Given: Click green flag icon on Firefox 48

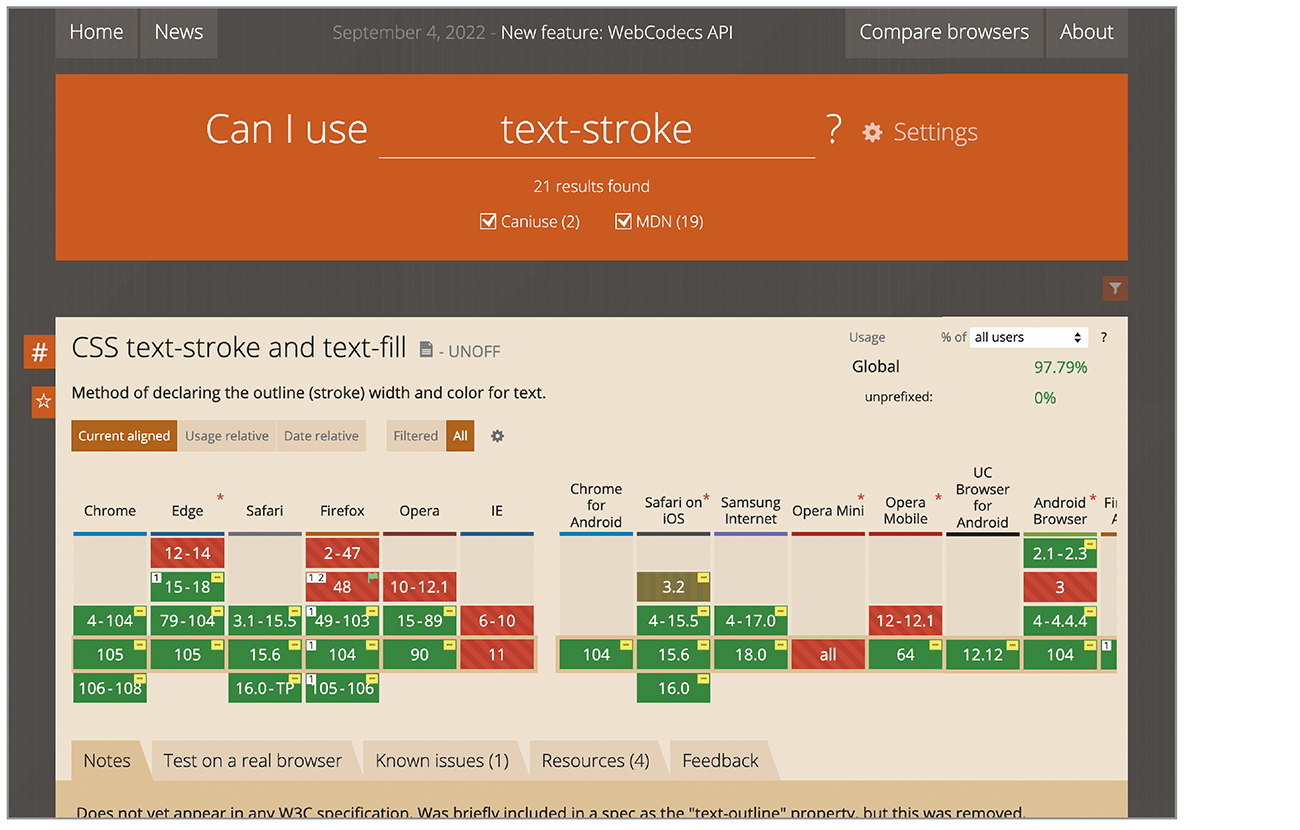Looking at the screenshot, I should (372, 578).
